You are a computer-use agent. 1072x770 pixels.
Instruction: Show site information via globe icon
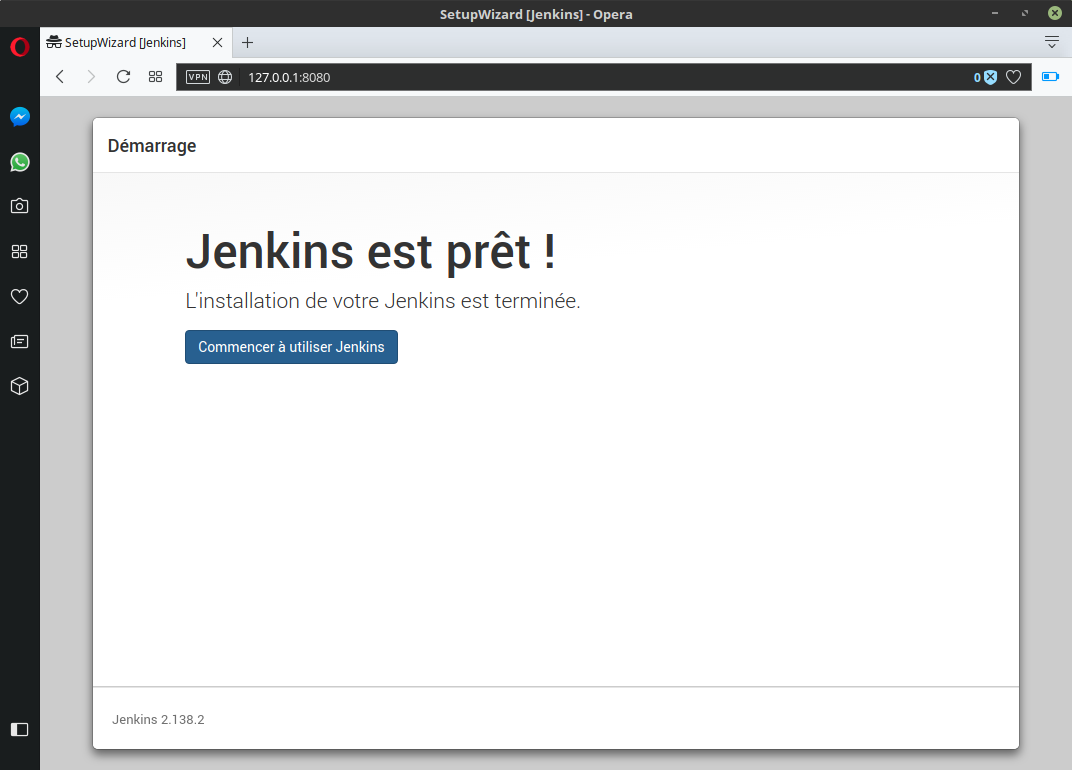tap(225, 77)
